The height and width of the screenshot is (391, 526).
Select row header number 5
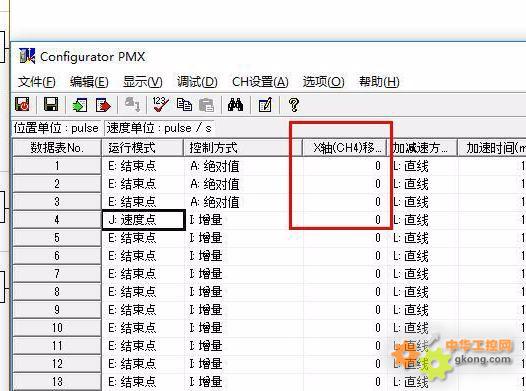57,238
